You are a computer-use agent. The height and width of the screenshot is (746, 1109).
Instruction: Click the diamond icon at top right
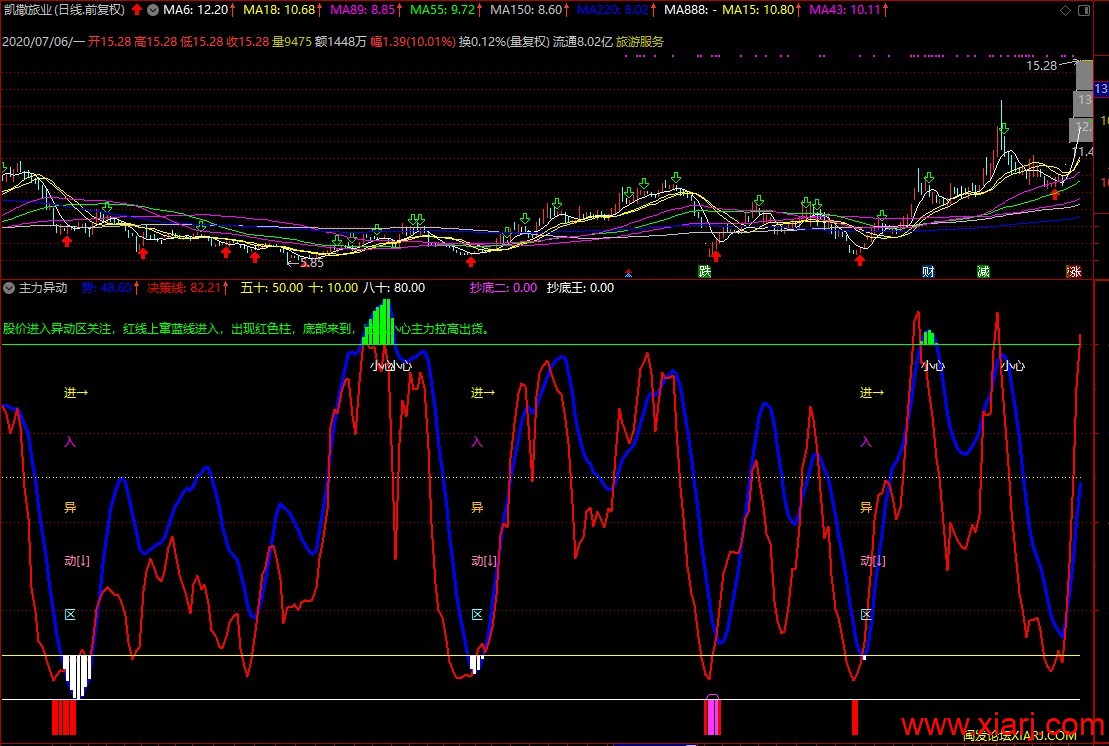(1065, 10)
